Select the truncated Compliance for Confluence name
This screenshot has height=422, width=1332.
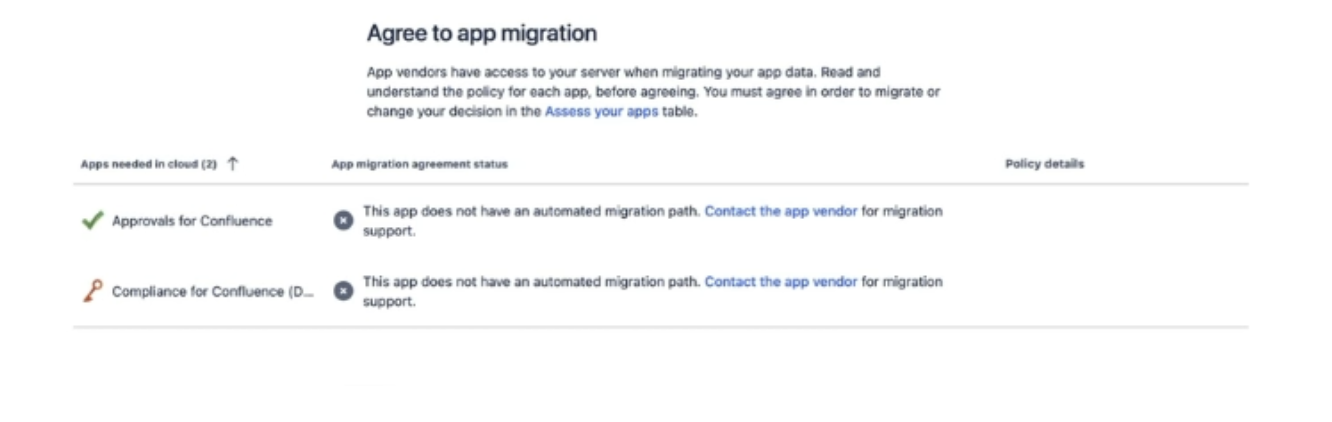[x=213, y=291]
